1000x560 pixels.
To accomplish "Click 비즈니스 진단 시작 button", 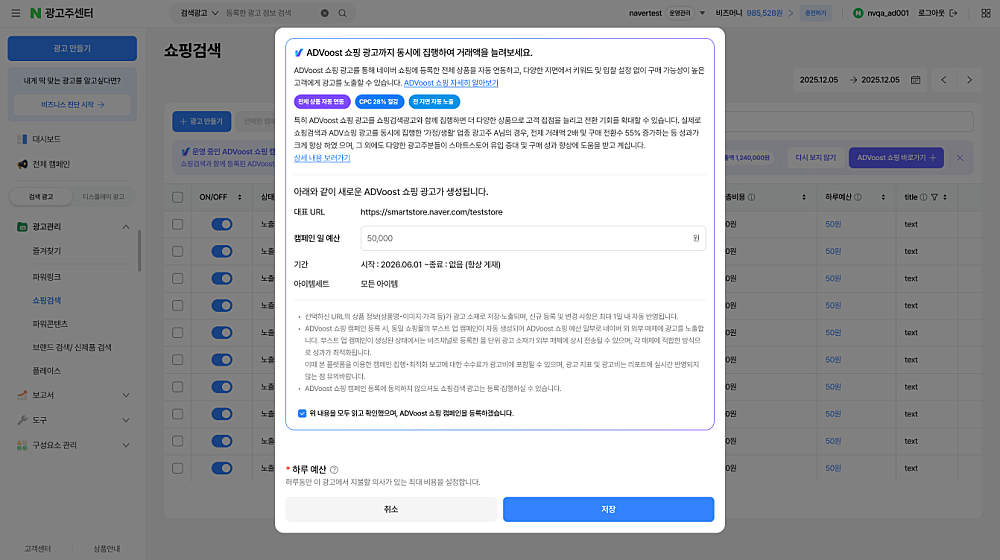I will click(x=72, y=105).
